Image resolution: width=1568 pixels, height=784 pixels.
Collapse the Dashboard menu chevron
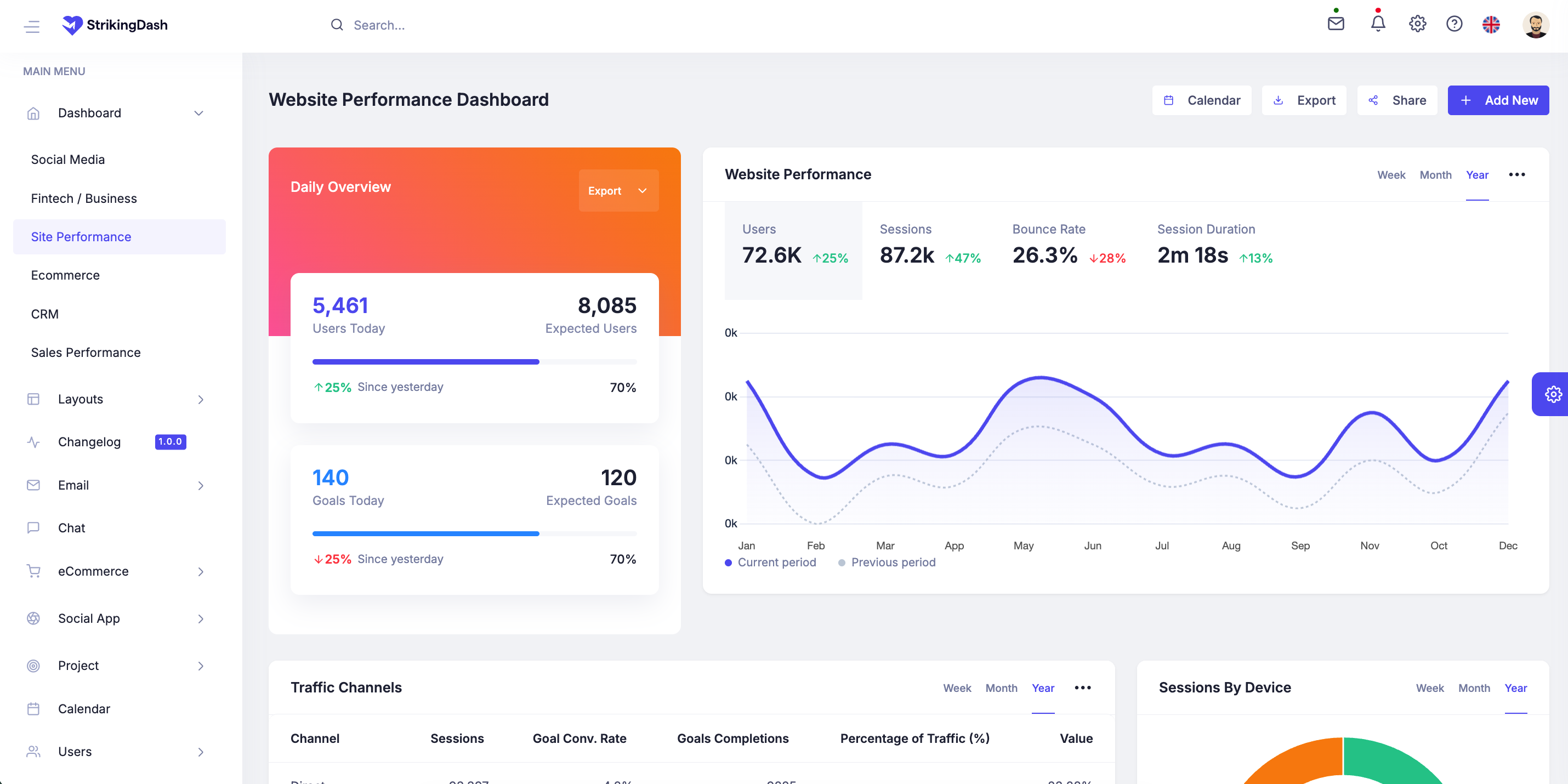[x=198, y=113]
